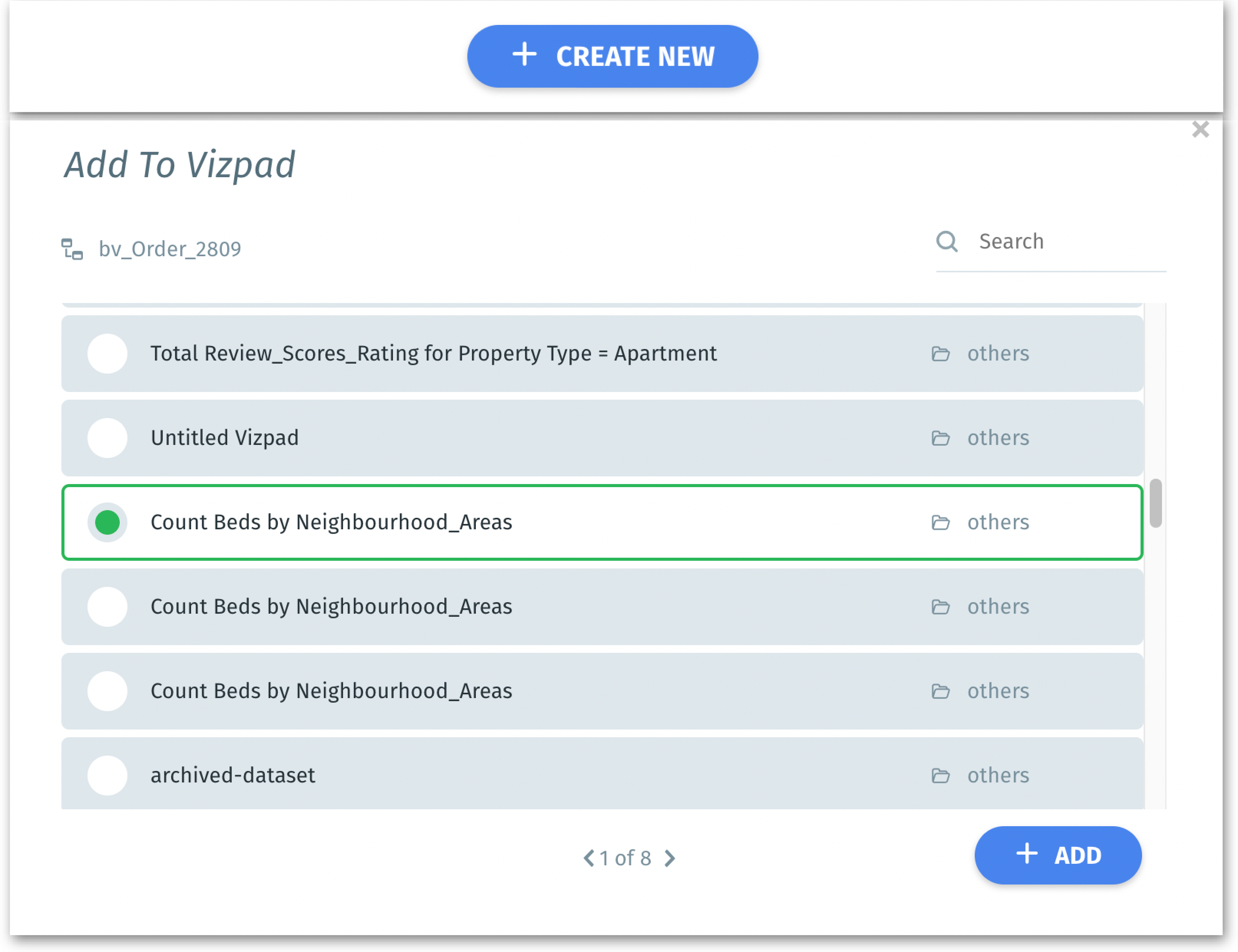Click folder icon on archived-dataset row
The height and width of the screenshot is (952, 1238).
[x=941, y=775]
